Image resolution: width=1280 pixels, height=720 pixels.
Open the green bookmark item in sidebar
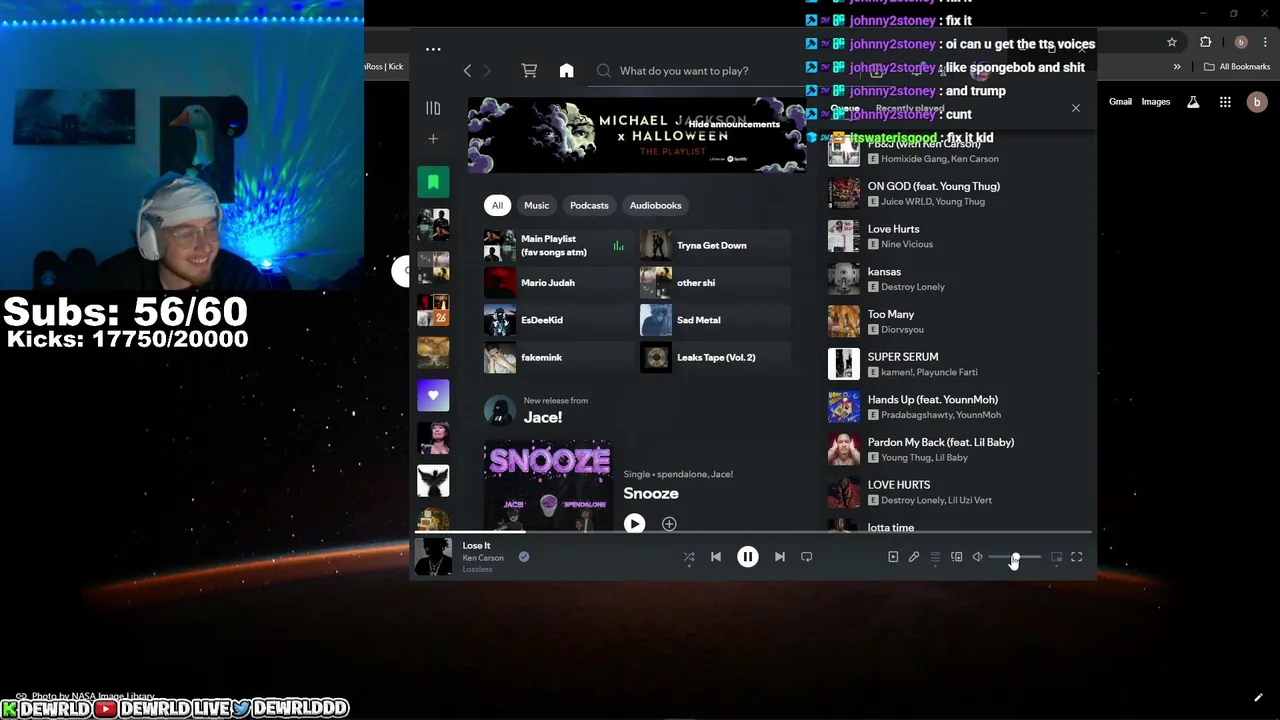433,182
